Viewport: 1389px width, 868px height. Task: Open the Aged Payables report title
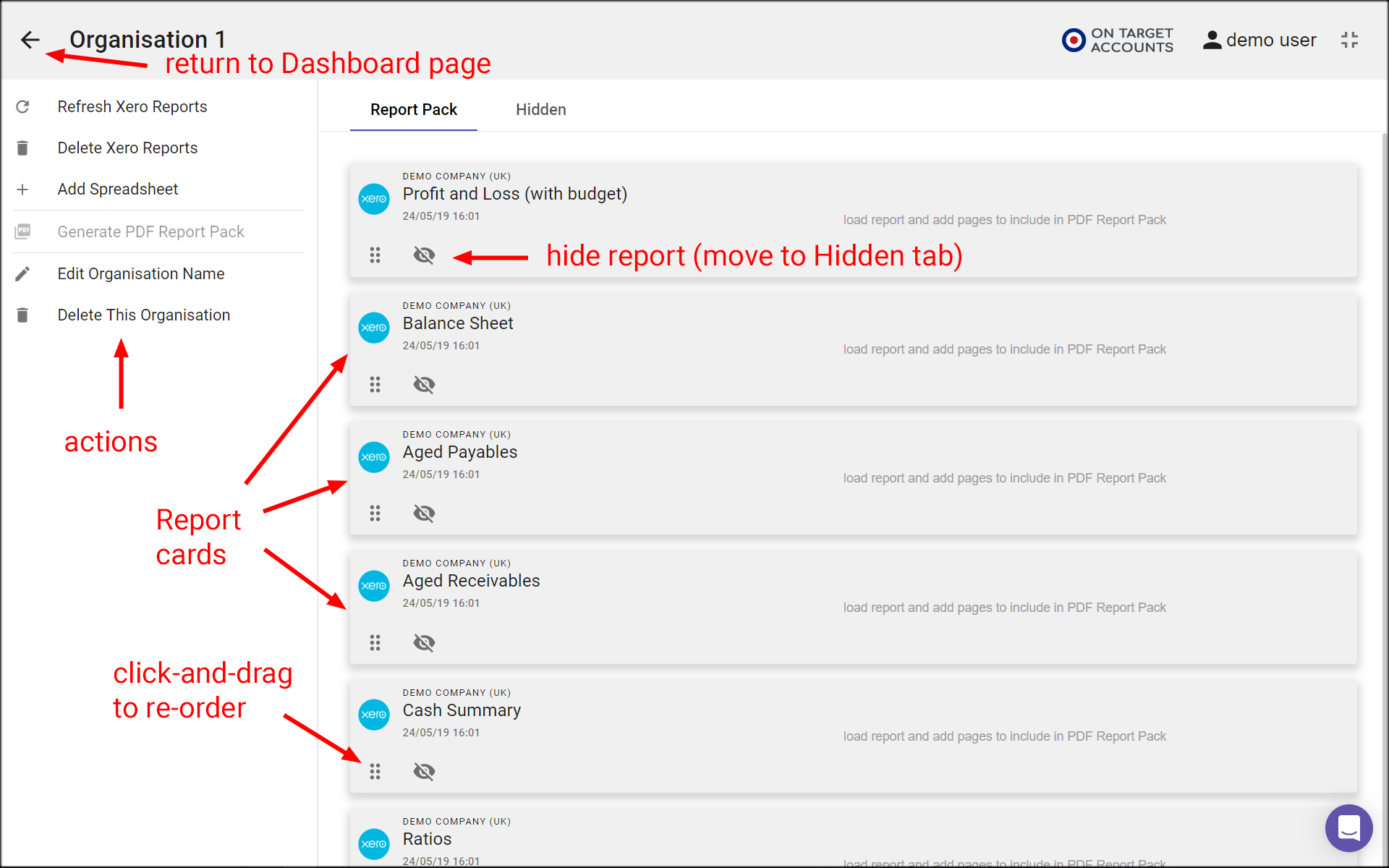pyautogui.click(x=460, y=452)
